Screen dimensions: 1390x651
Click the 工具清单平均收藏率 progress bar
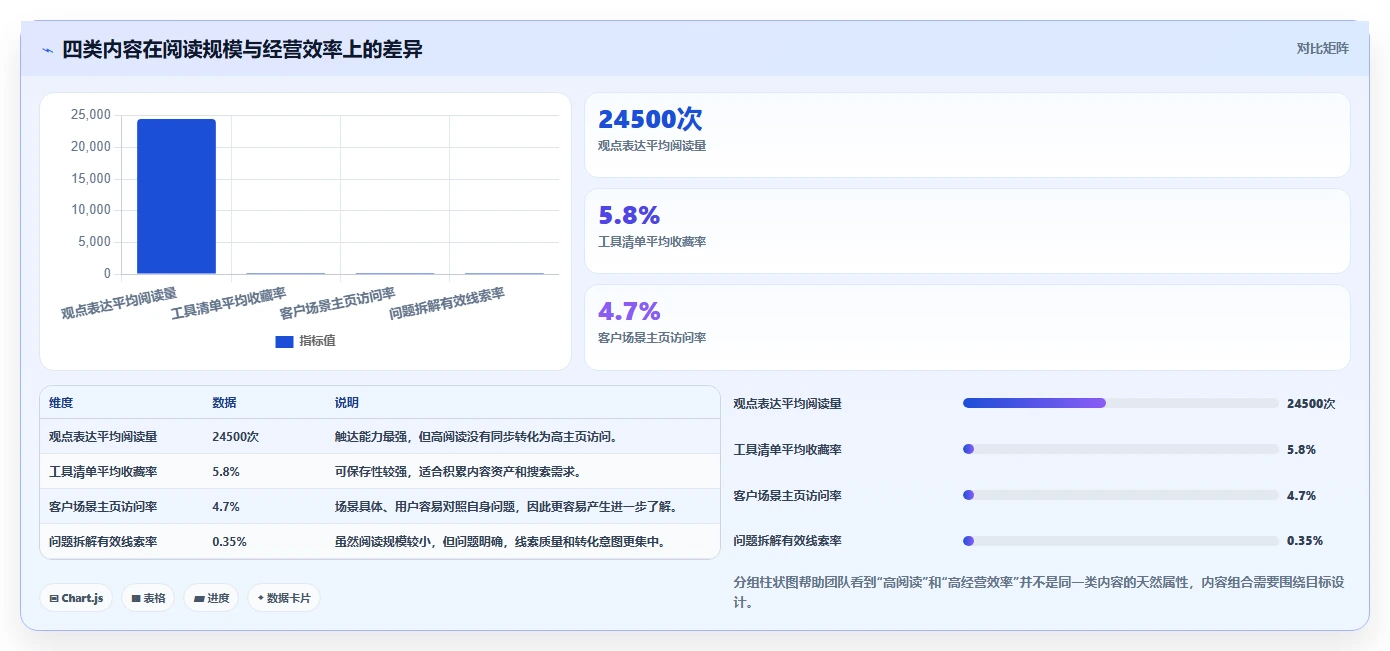(x=1120, y=449)
